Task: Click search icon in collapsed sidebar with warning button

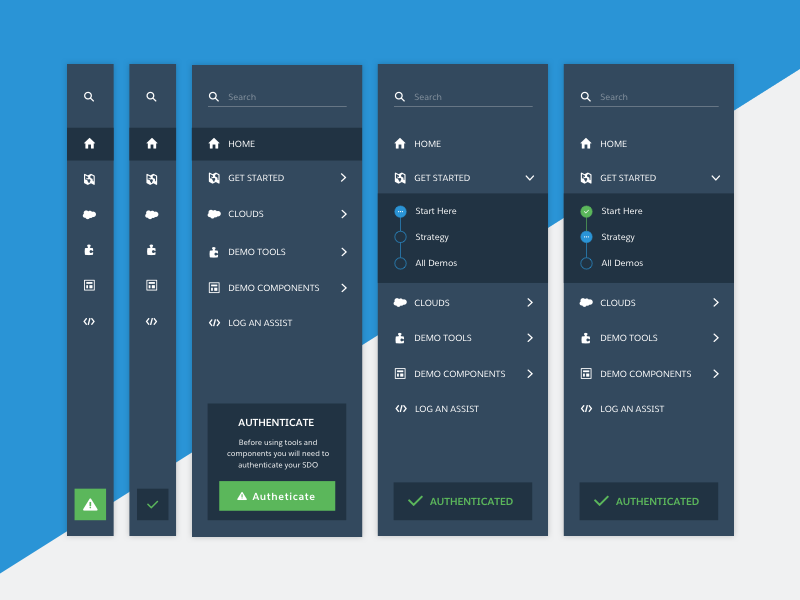Action: point(89,96)
